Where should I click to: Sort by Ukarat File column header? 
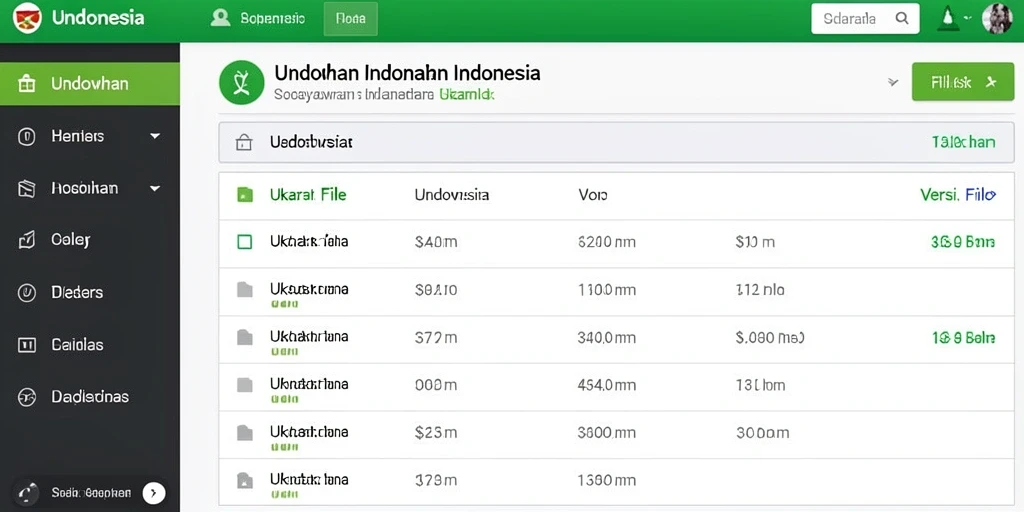point(308,195)
